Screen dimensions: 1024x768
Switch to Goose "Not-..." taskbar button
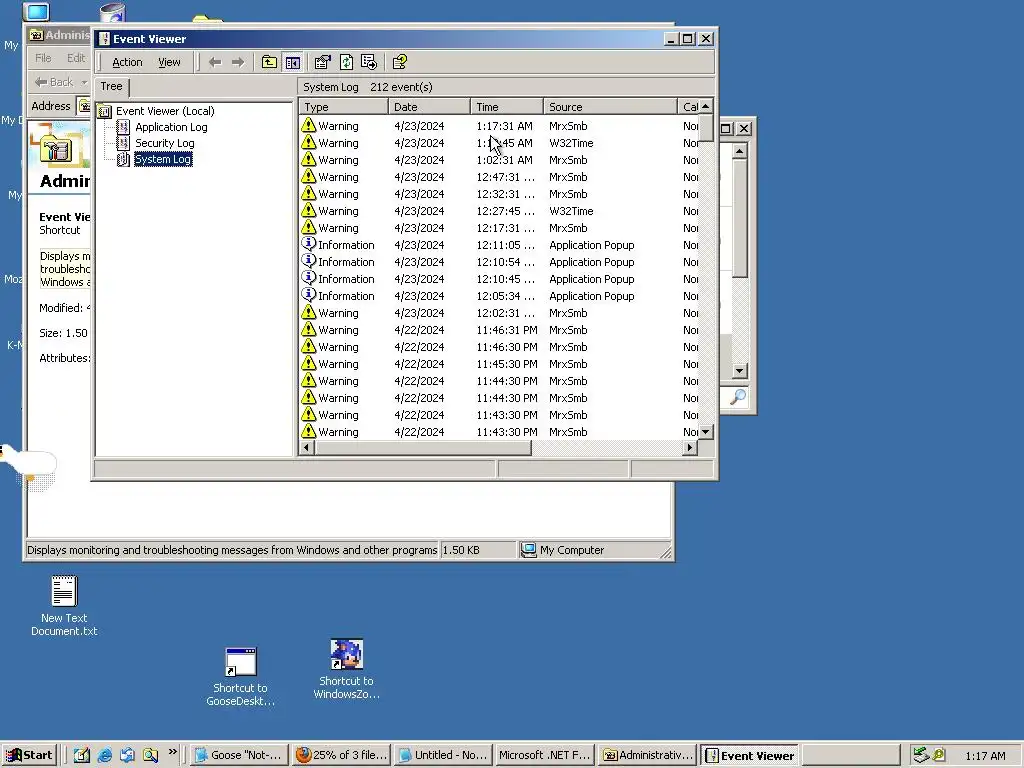[238, 755]
